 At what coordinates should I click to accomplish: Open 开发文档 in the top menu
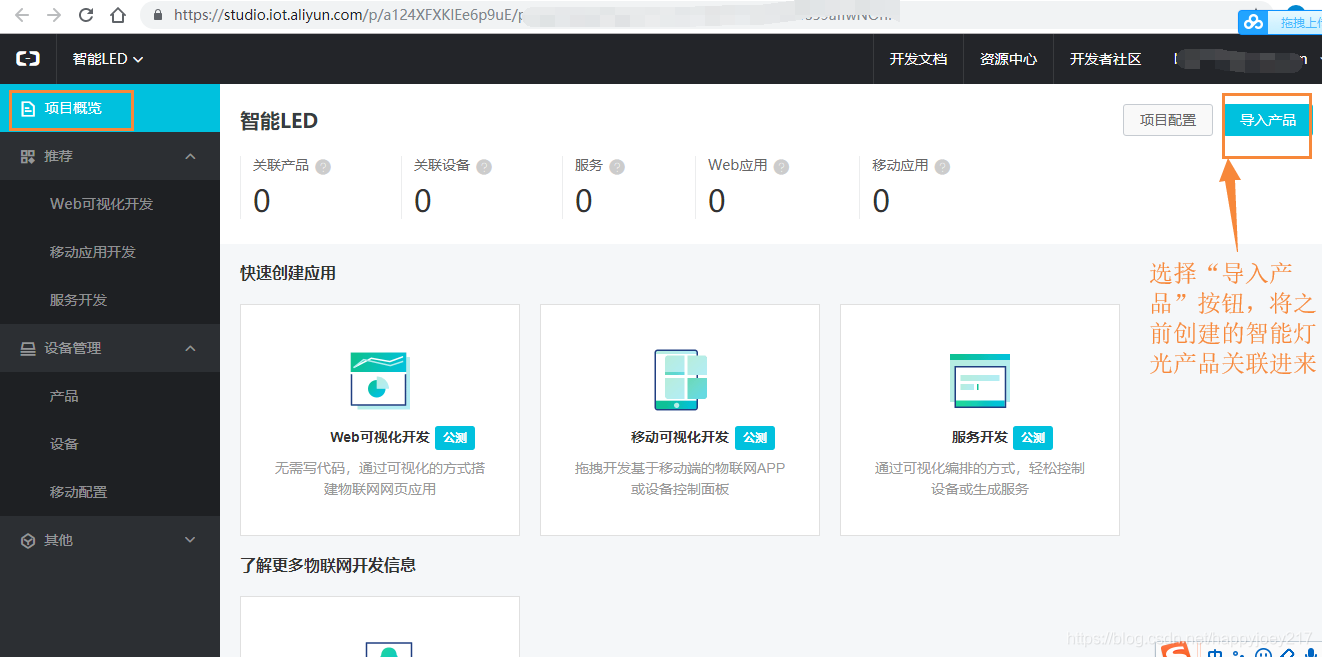[918, 59]
